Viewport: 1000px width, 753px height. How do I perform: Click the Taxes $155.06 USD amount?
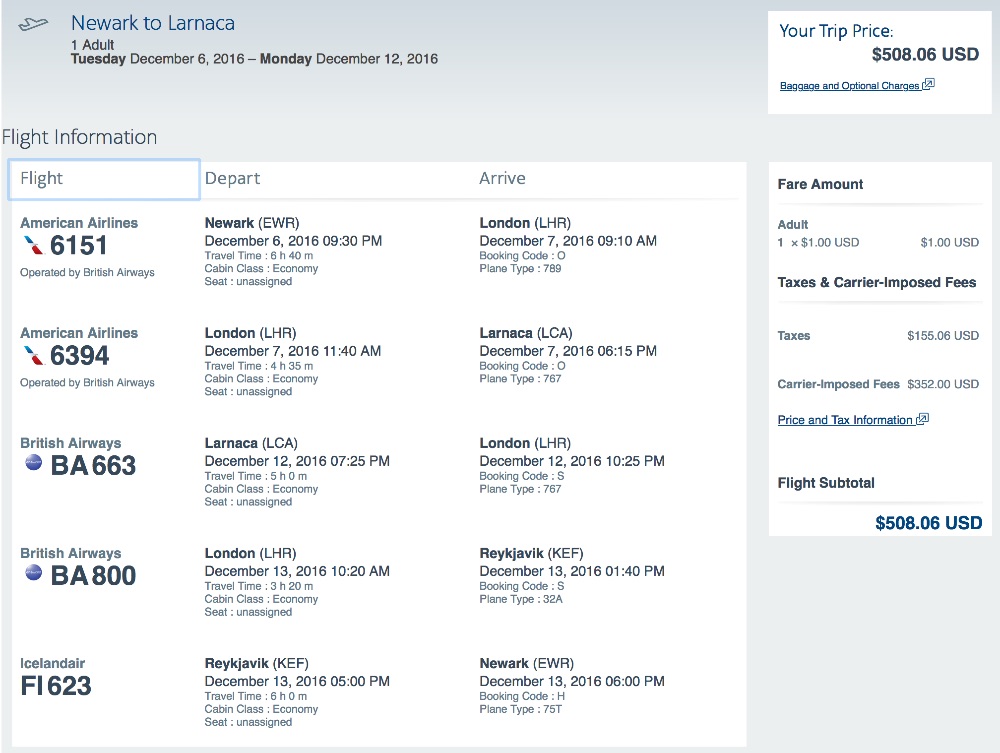tap(942, 336)
